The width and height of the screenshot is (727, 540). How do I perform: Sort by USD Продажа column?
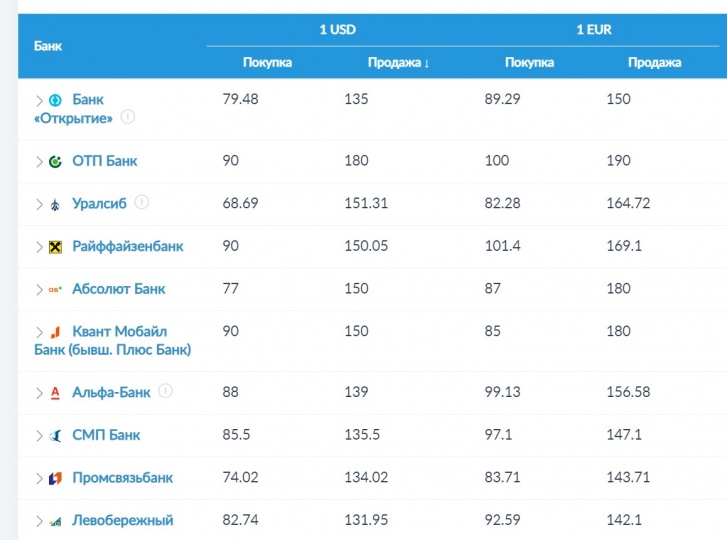tap(397, 62)
